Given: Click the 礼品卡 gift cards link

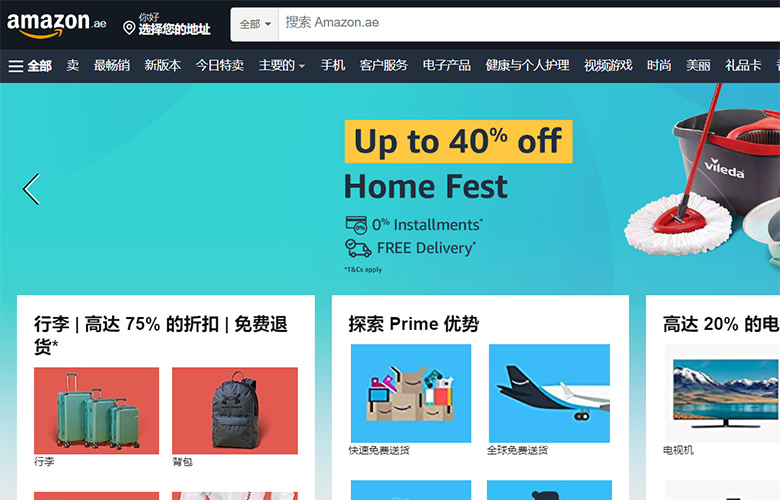Looking at the screenshot, I should coord(743,66).
